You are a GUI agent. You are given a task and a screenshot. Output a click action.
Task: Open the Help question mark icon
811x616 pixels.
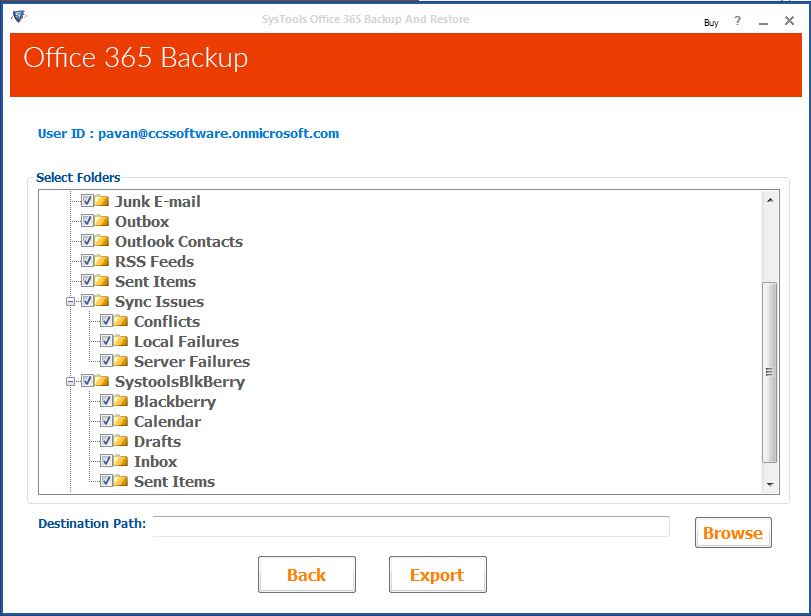pyautogui.click(x=737, y=21)
